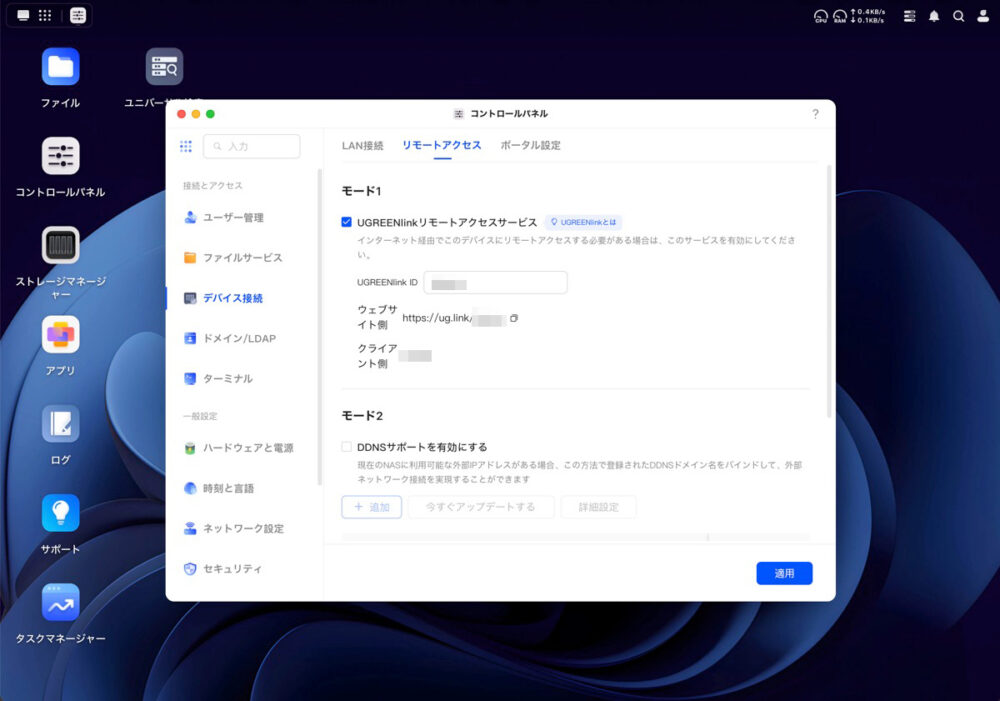The height and width of the screenshot is (701, 1000).
Task: Click the grid icon beside sidebar search field
Action: (186, 146)
